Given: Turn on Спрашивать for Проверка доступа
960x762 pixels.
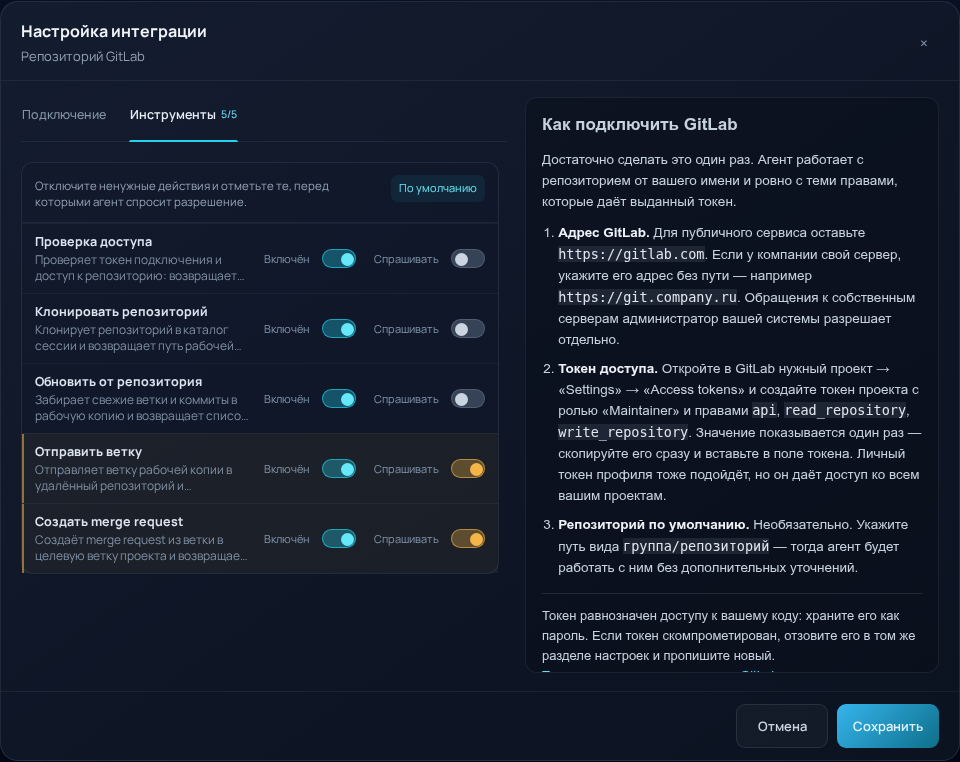Looking at the screenshot, I should (468, 259).
